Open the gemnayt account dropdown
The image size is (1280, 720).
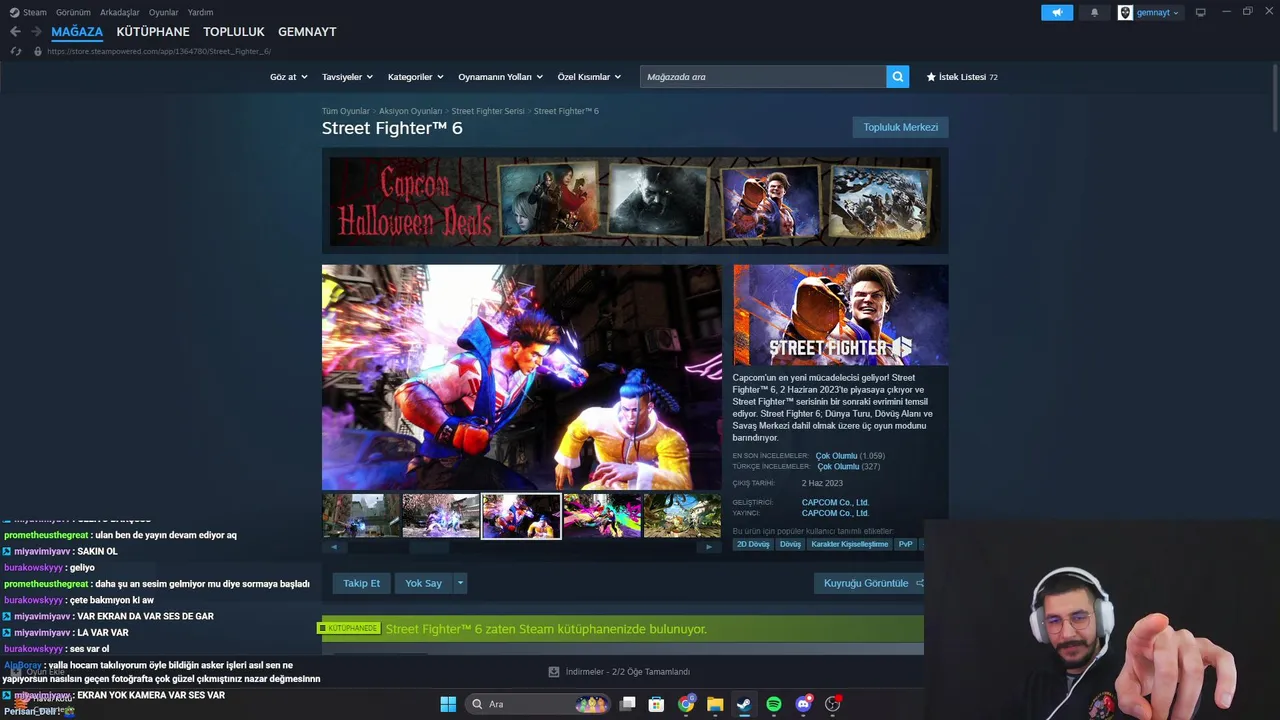pyautogui.click(x=1157, y=13)
